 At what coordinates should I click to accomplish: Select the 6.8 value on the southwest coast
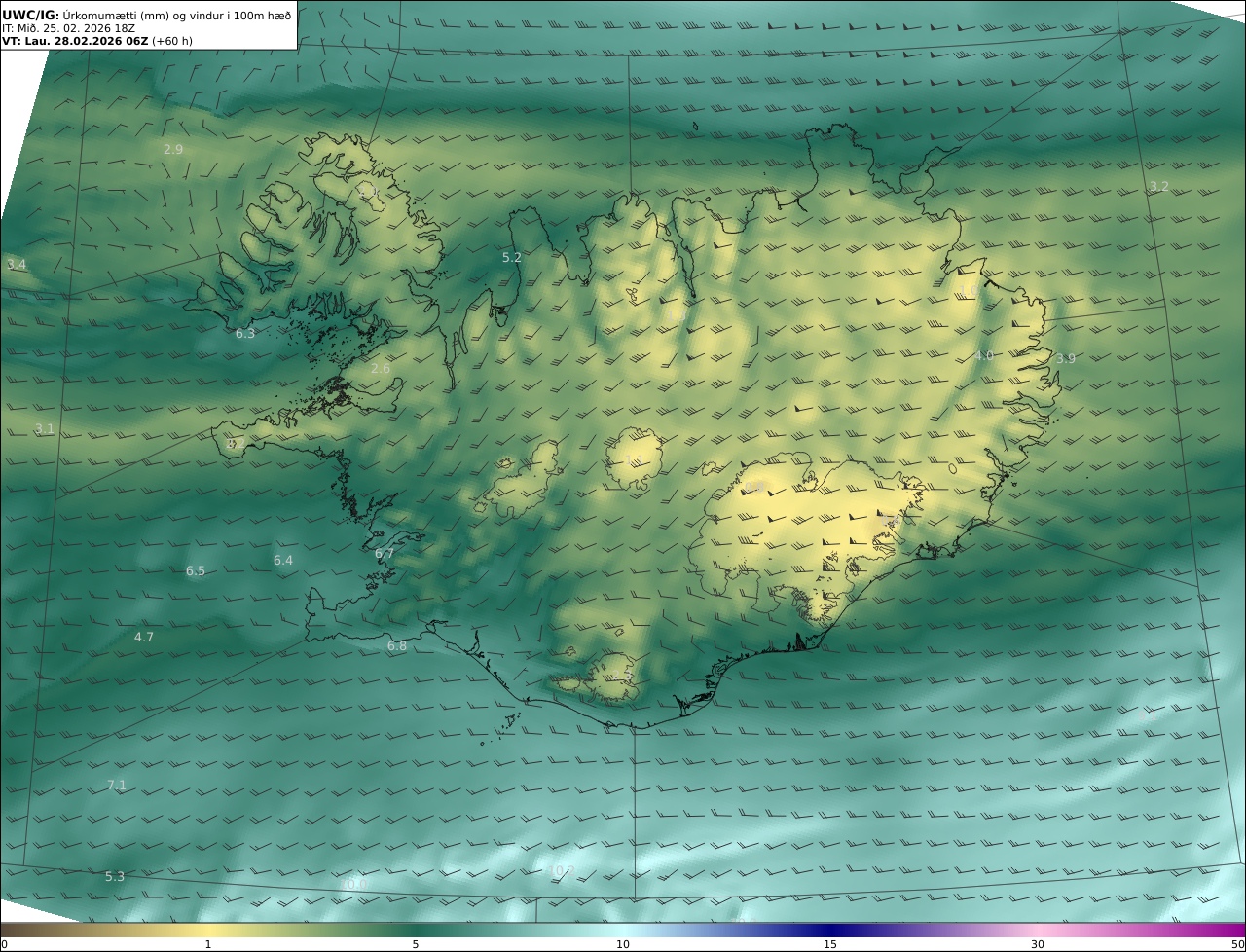point(397,646)
